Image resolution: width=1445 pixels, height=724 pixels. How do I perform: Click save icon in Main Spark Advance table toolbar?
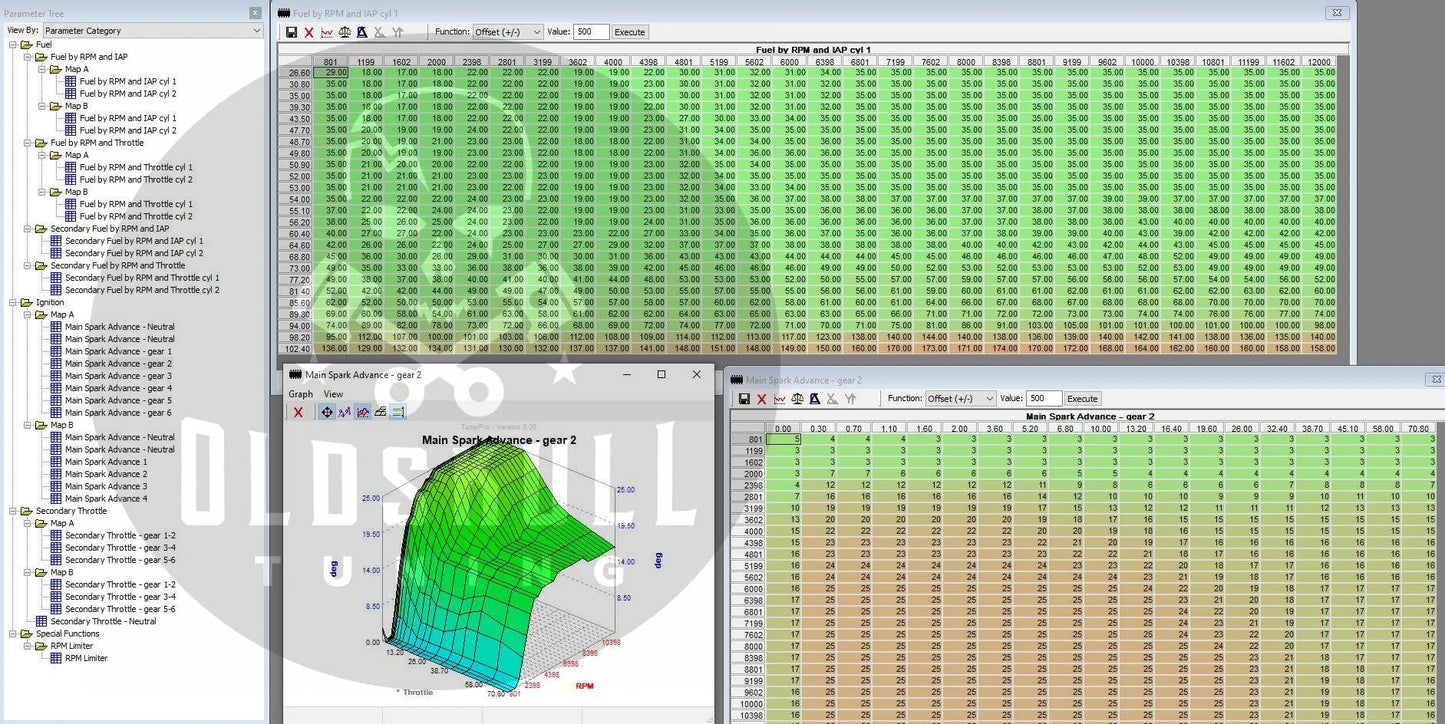point(743,399)
